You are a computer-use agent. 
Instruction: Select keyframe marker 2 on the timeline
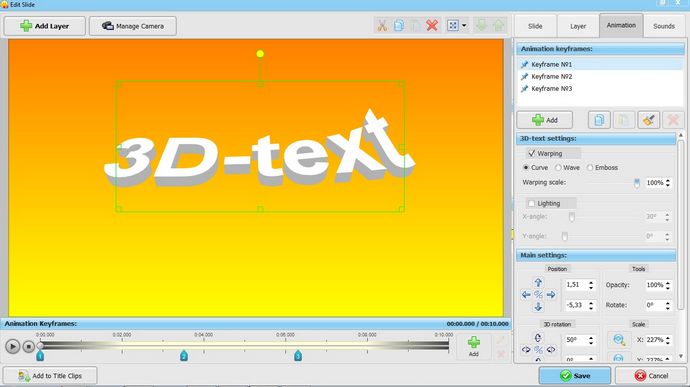pos(184,356)
